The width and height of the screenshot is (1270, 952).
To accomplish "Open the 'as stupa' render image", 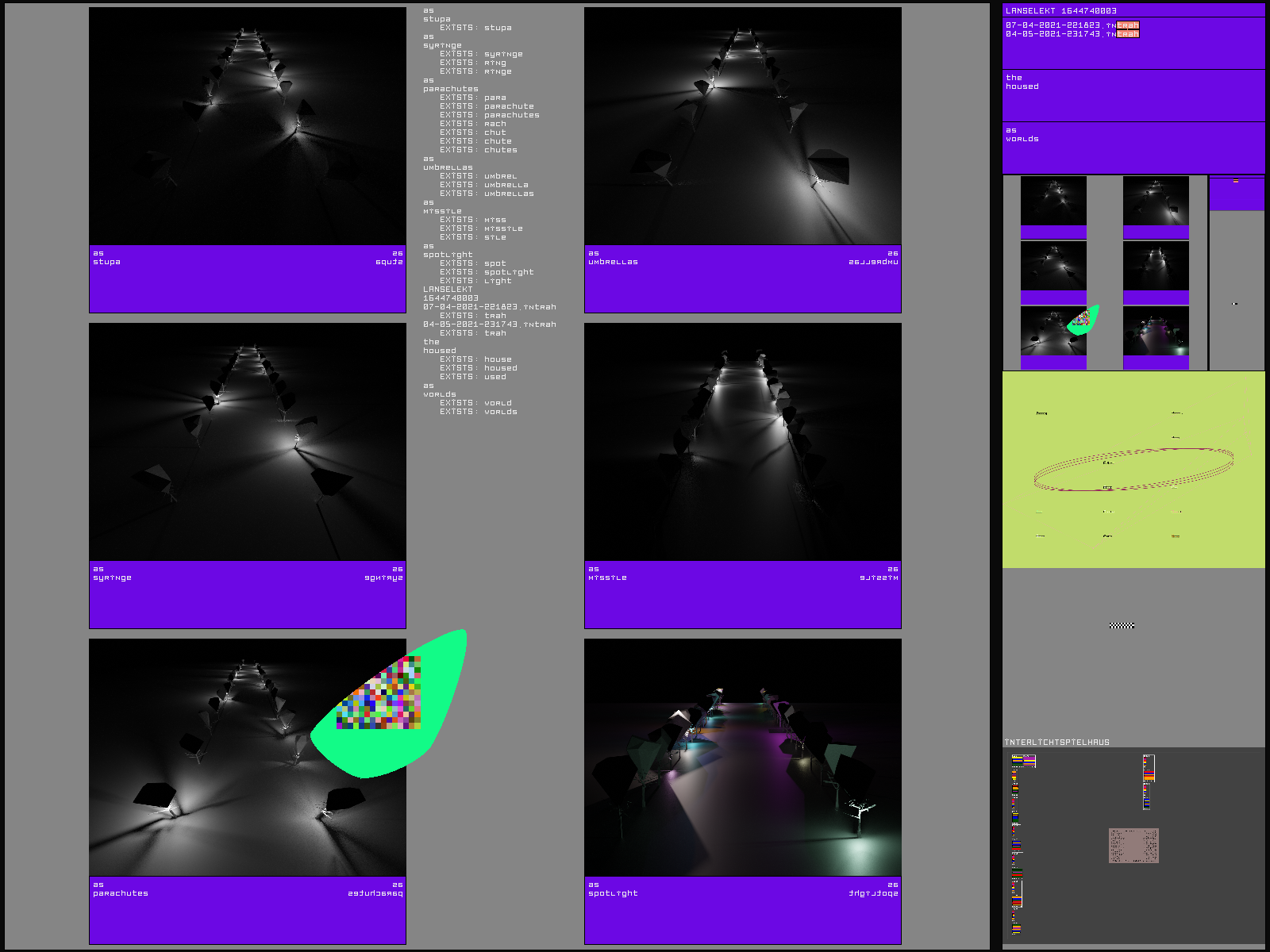I will click(247, 126).
